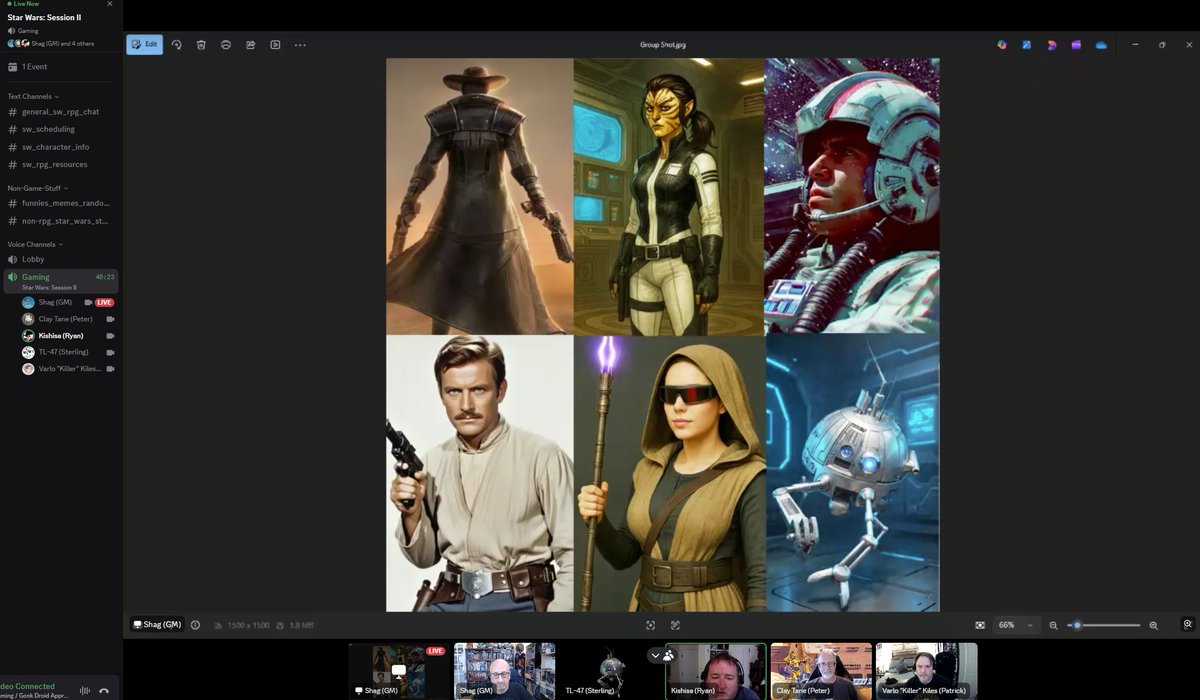
Task: Collapse the Text Channels category
Action: [33, 96]
